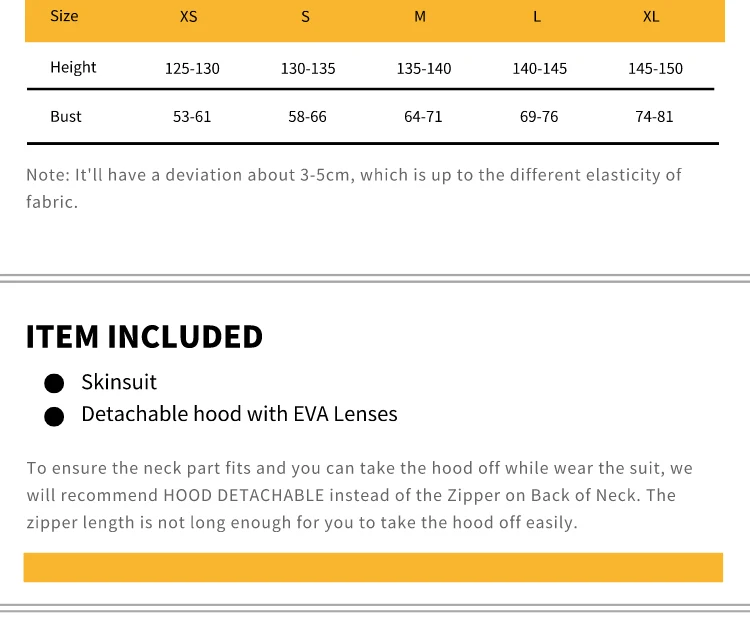Click the 125-130 height cell
750x625 pixels.
point(192,68)
